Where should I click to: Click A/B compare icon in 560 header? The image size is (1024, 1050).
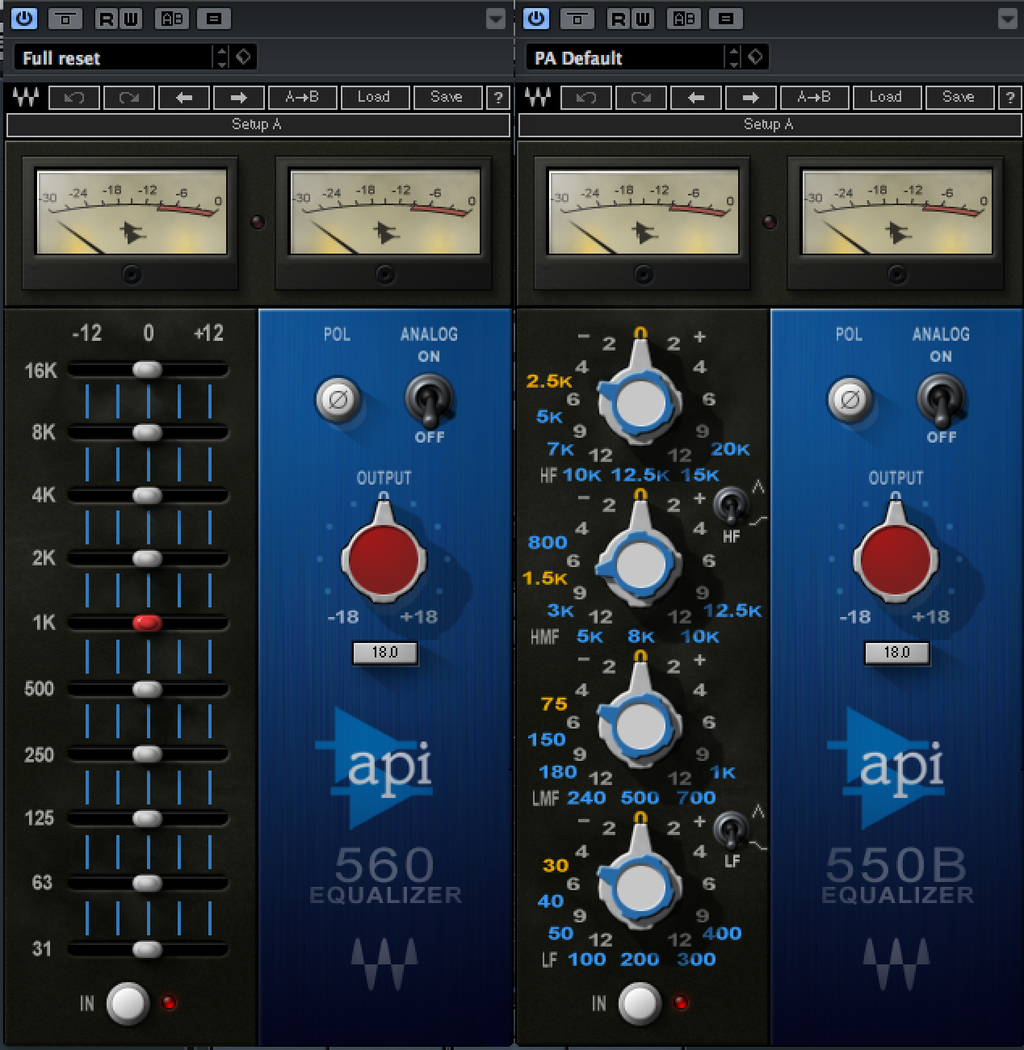pos(172,19)
